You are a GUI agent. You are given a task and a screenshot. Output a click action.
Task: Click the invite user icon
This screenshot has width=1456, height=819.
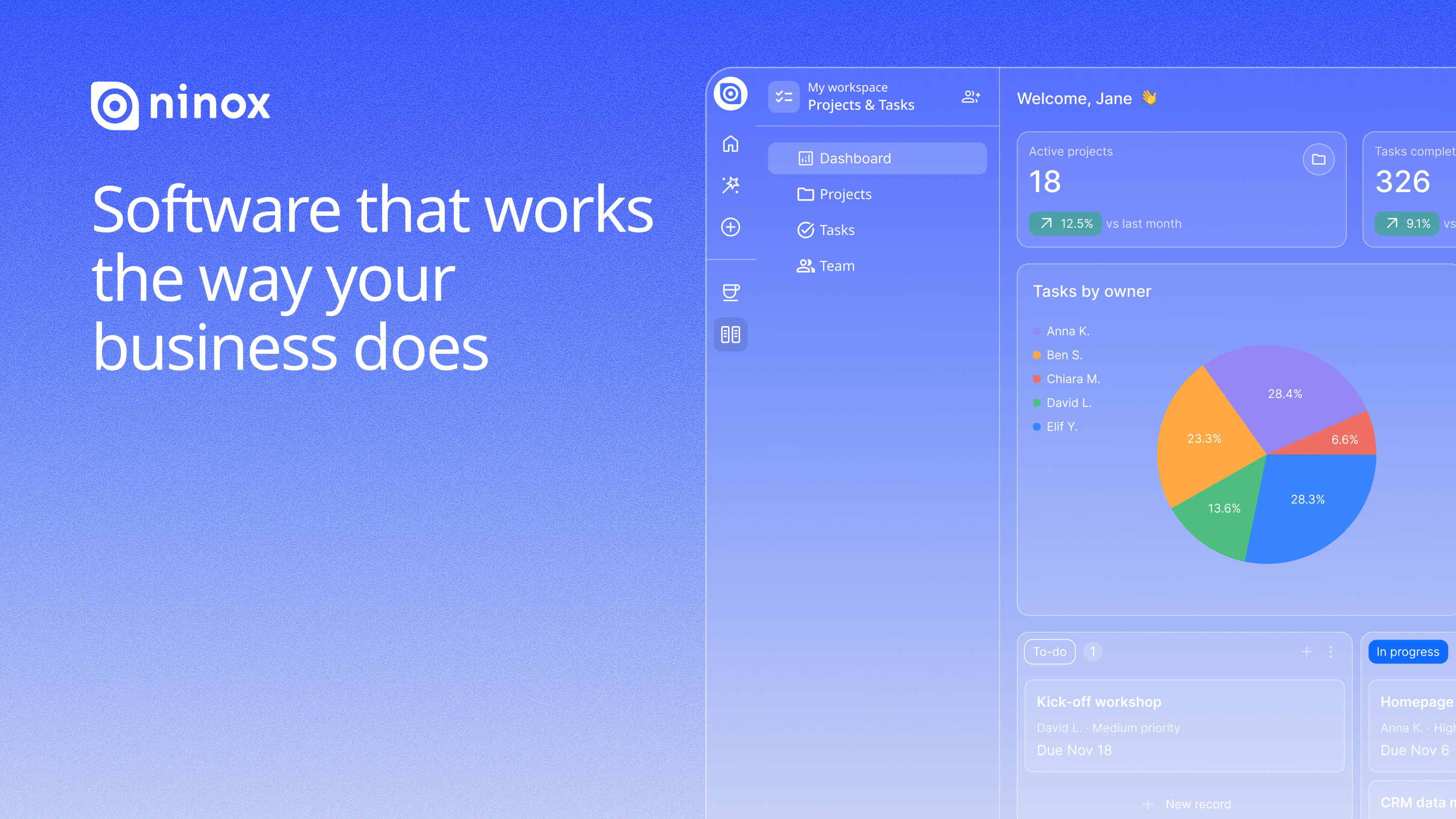click(x=971, y=97)
